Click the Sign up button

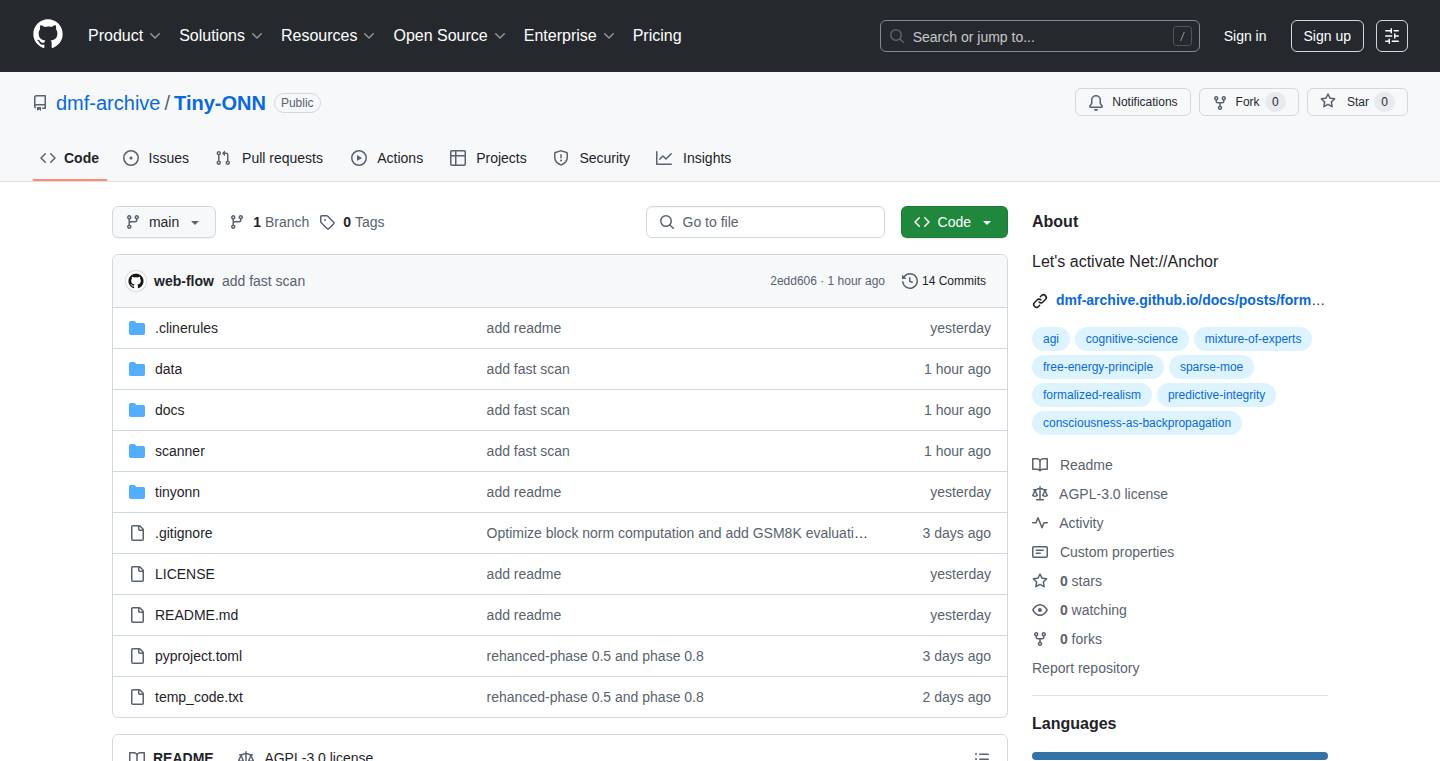click(x=1327, y=36)
